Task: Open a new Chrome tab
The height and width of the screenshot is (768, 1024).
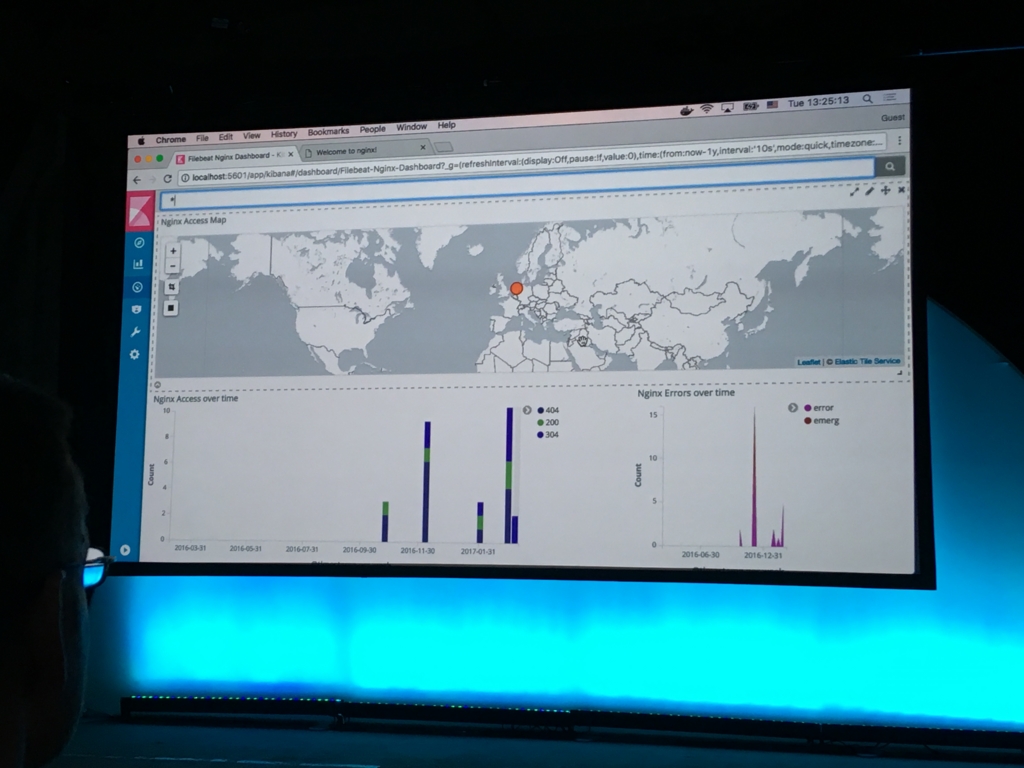Action: pyautogui.click(x=443, y=146)
